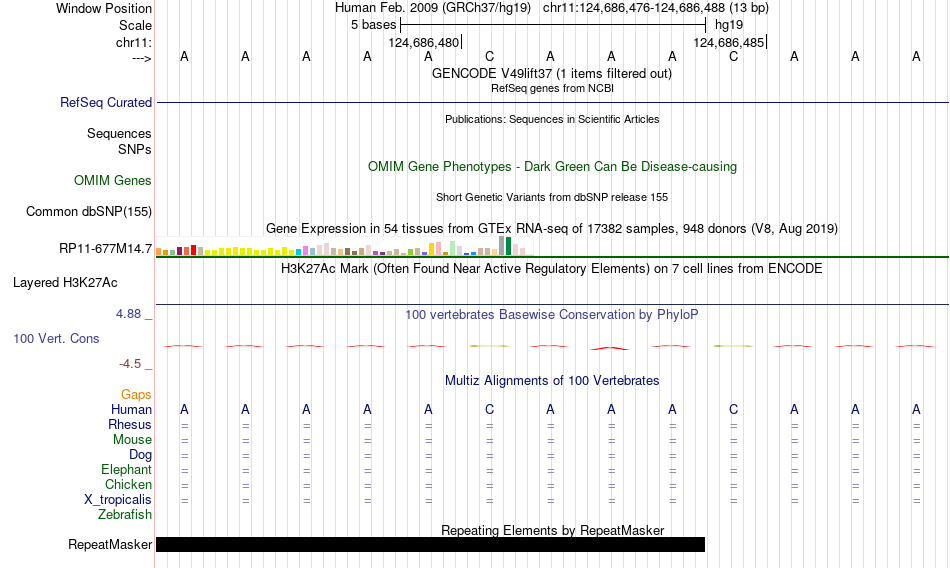Open the Layered H3K27Ac track label
Viewport: 950px width, 568px height.
tap(65, 282)
